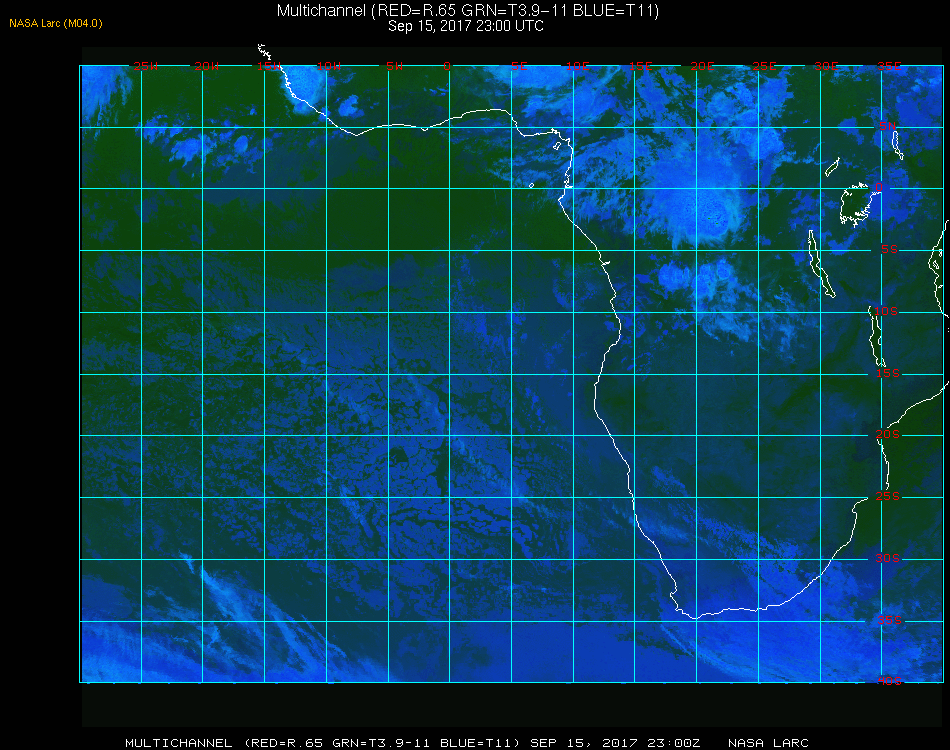The height and width of the screenshot is (750, 950).
Task: Click the 0 longitude label between 5W and 5E
Action: point(447,66)
